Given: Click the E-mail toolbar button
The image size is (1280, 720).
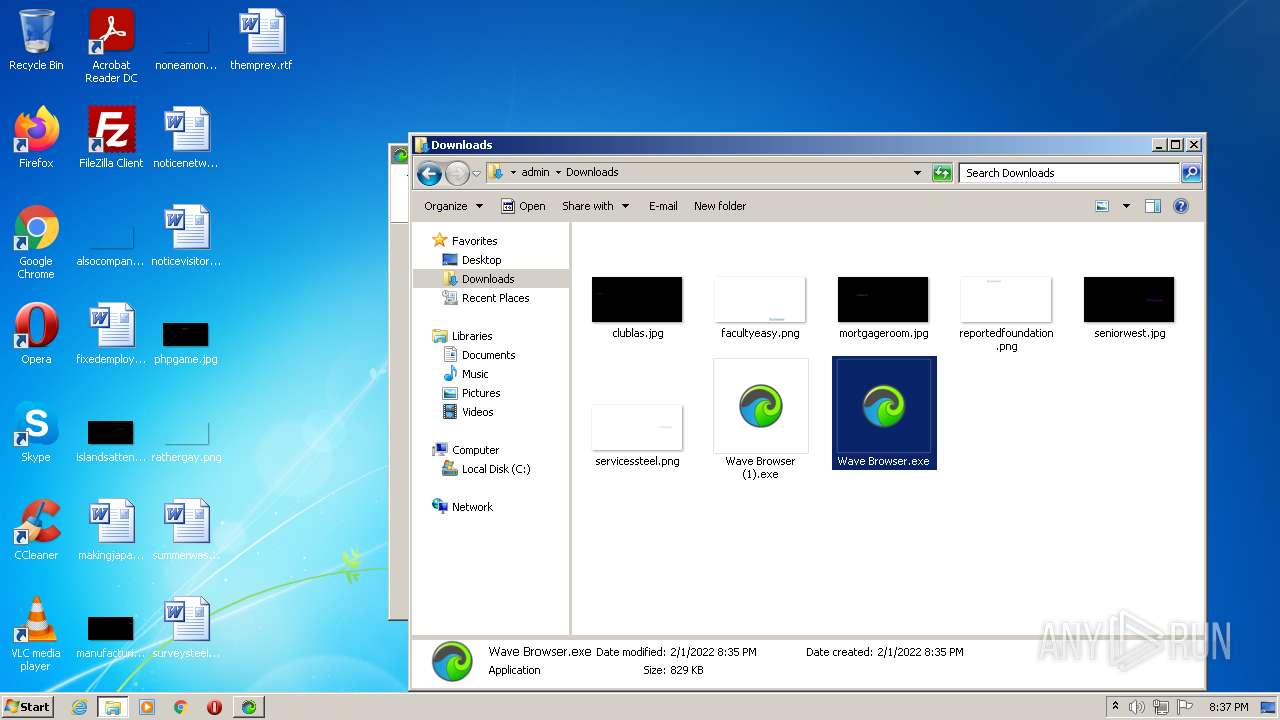Looking at the screenshot, I should coord(663,206).
